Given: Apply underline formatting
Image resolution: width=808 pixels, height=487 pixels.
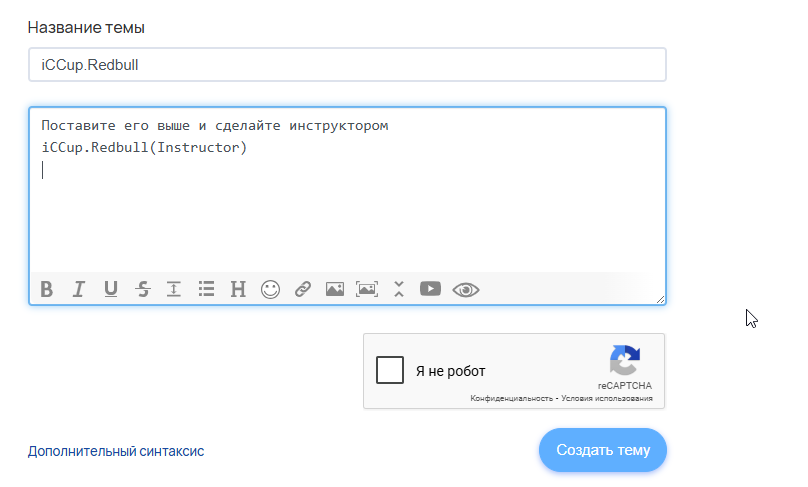Looking at the screenshot, I should tap(111, 289).
